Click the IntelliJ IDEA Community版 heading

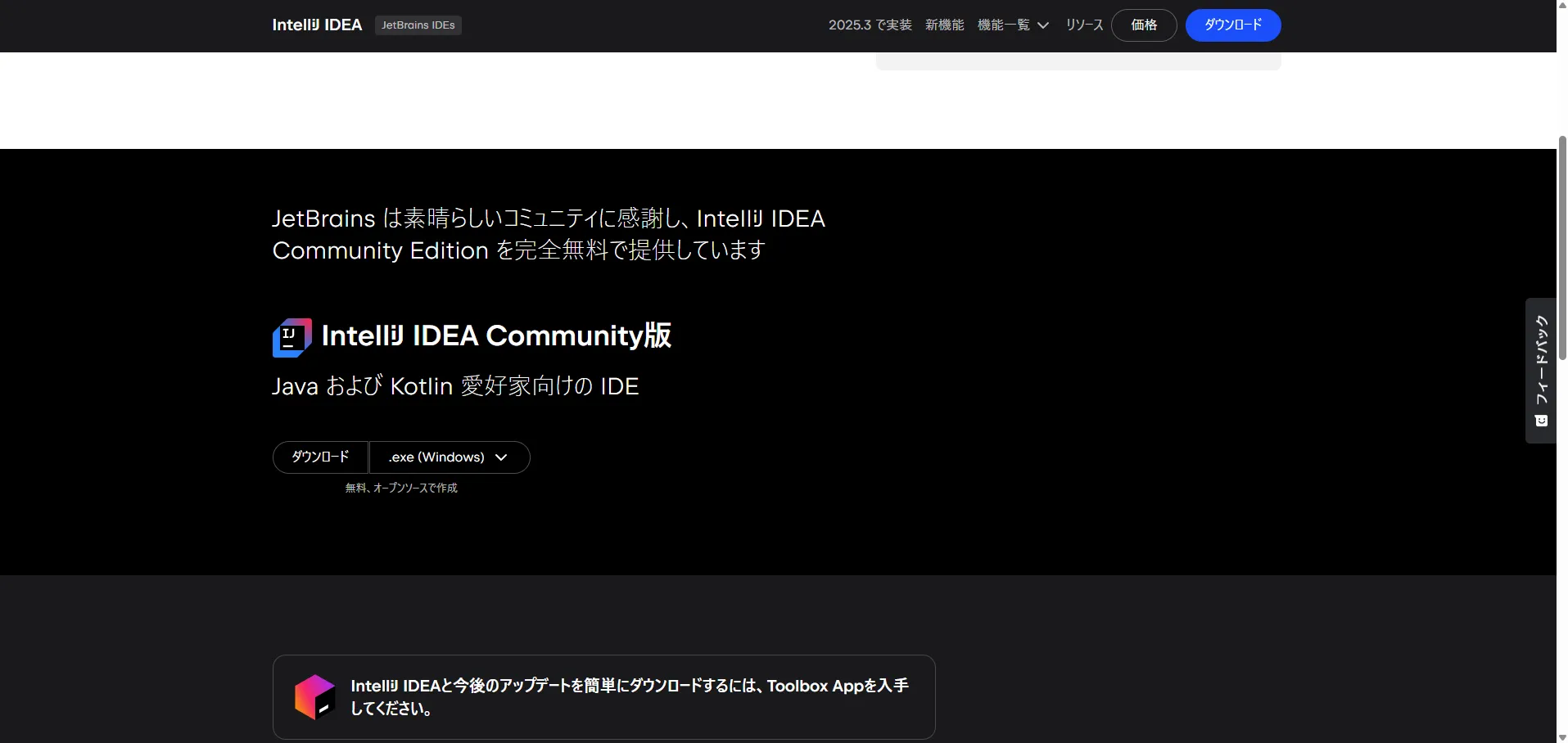click(496, 335)
